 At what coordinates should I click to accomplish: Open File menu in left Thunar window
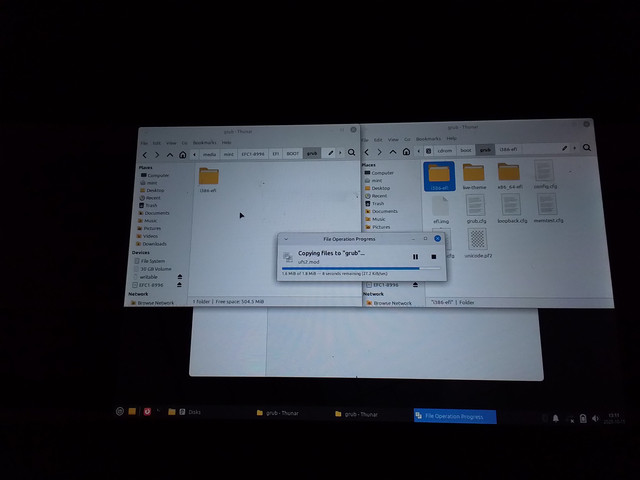click(144, 143)
